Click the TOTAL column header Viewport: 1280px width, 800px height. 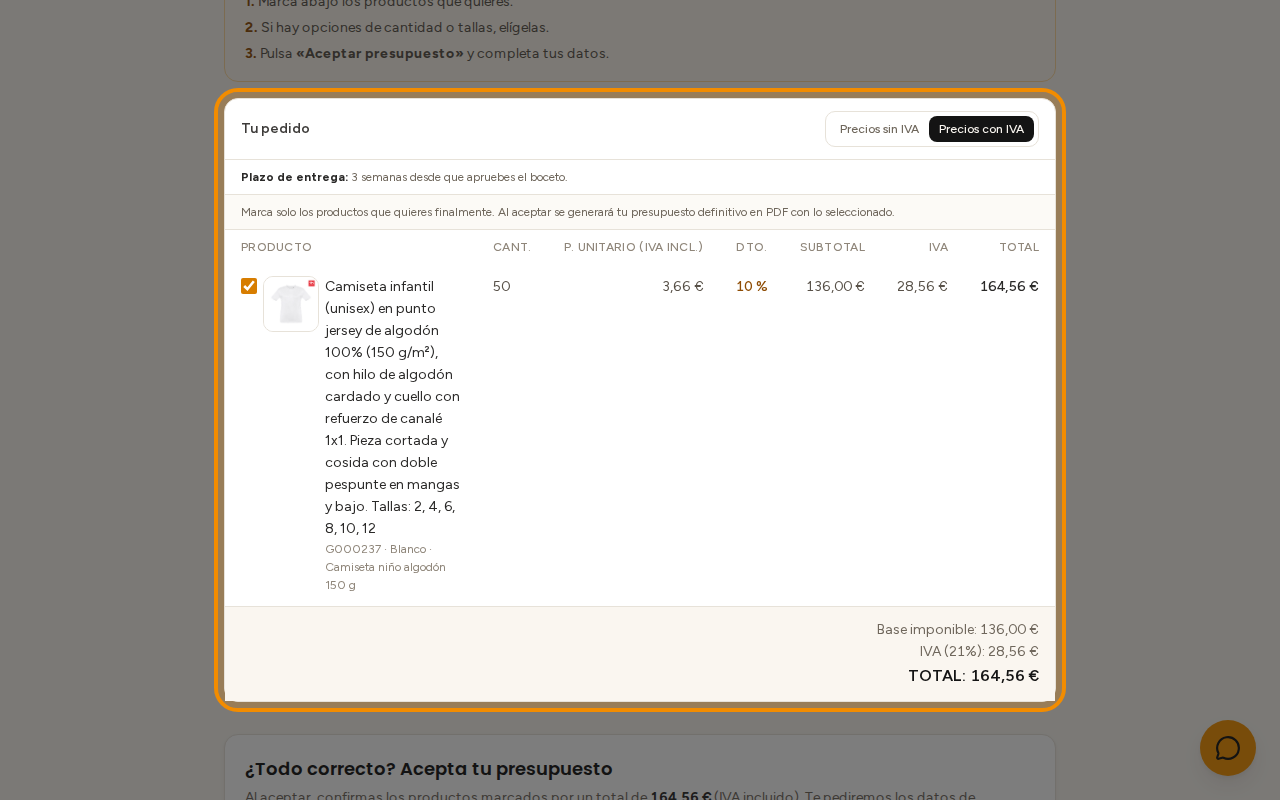pos(1019,247)
